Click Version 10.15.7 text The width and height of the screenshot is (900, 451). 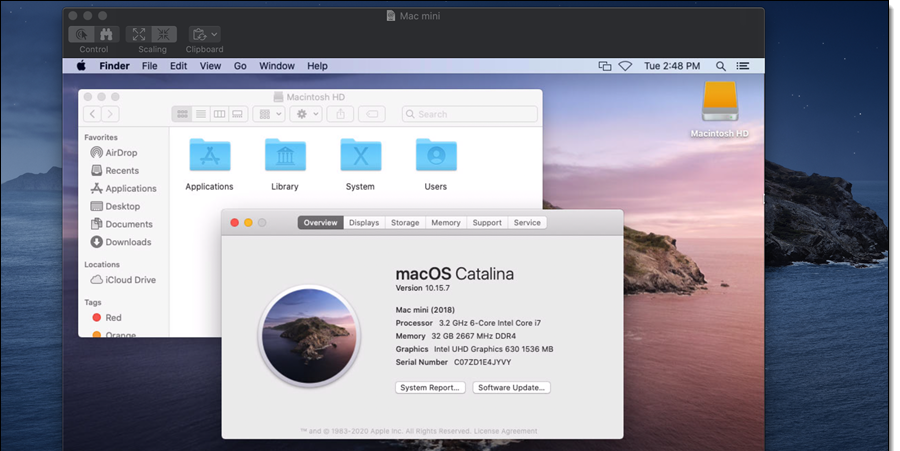[x=423, y=288]
